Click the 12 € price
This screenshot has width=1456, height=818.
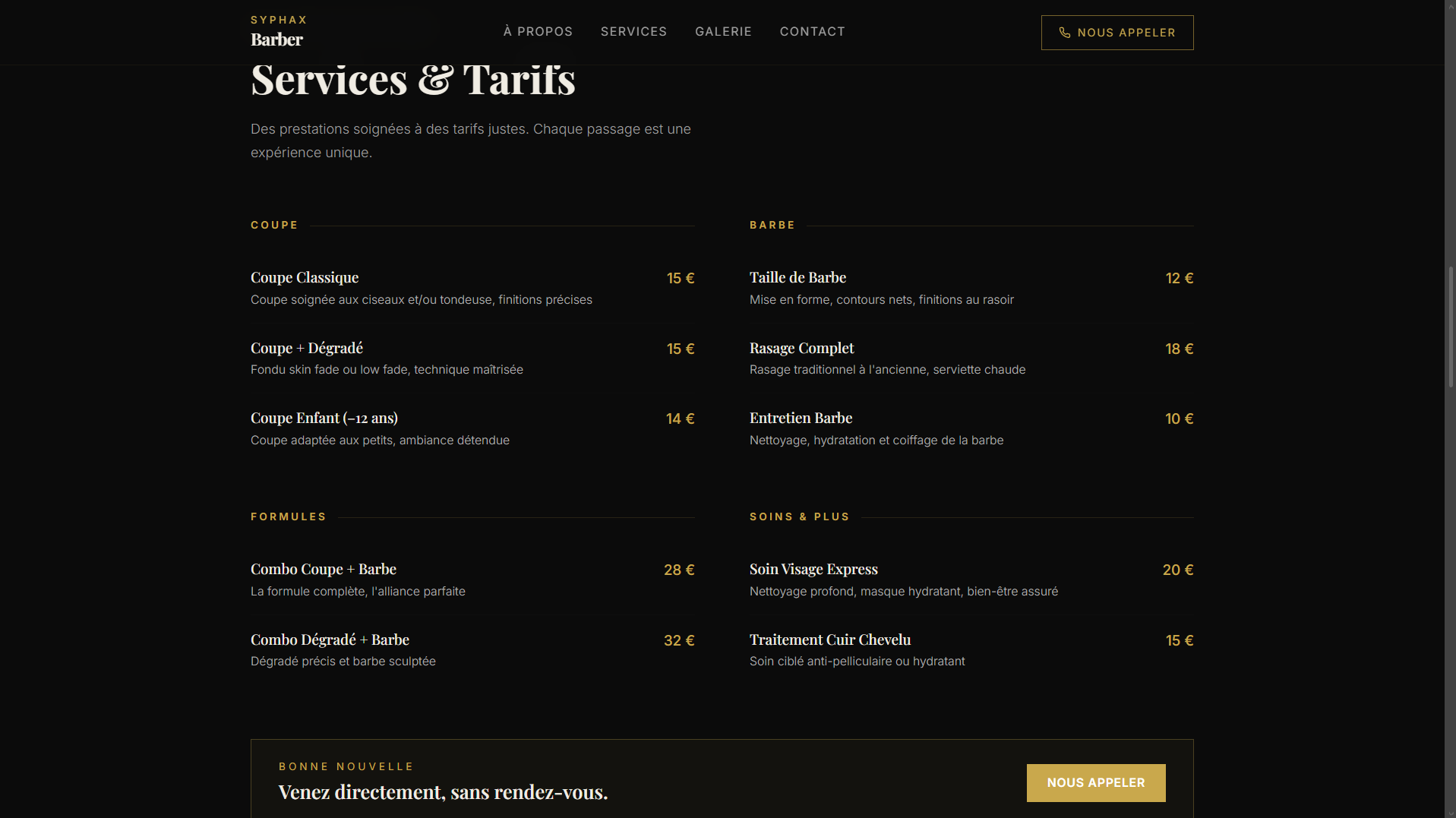click(1179, 279)
